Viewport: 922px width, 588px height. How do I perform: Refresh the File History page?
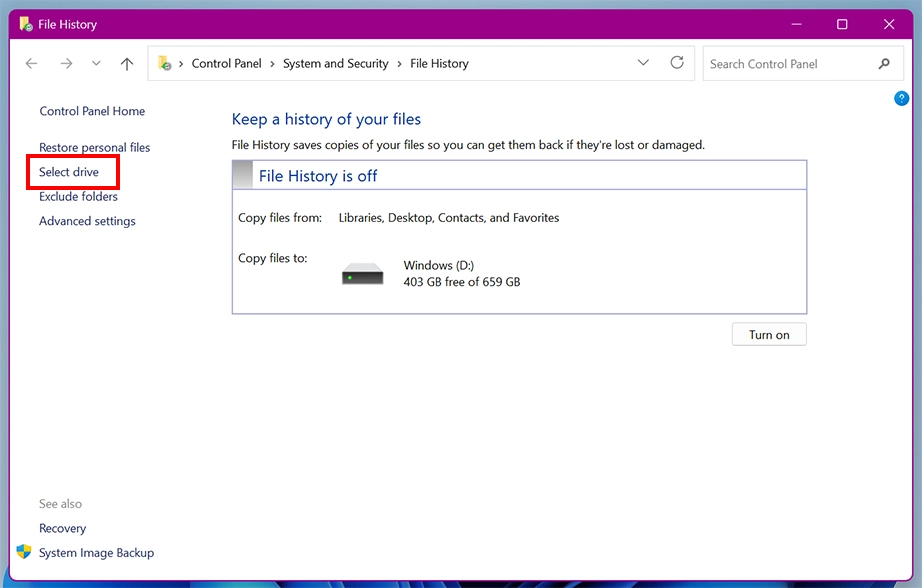coord(677,62)
